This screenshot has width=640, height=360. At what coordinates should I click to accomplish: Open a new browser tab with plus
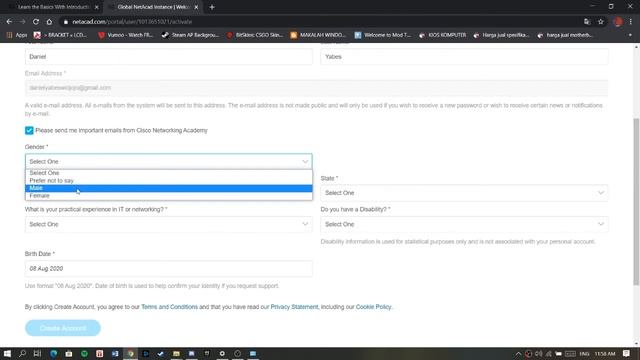[x=212, y=7]
